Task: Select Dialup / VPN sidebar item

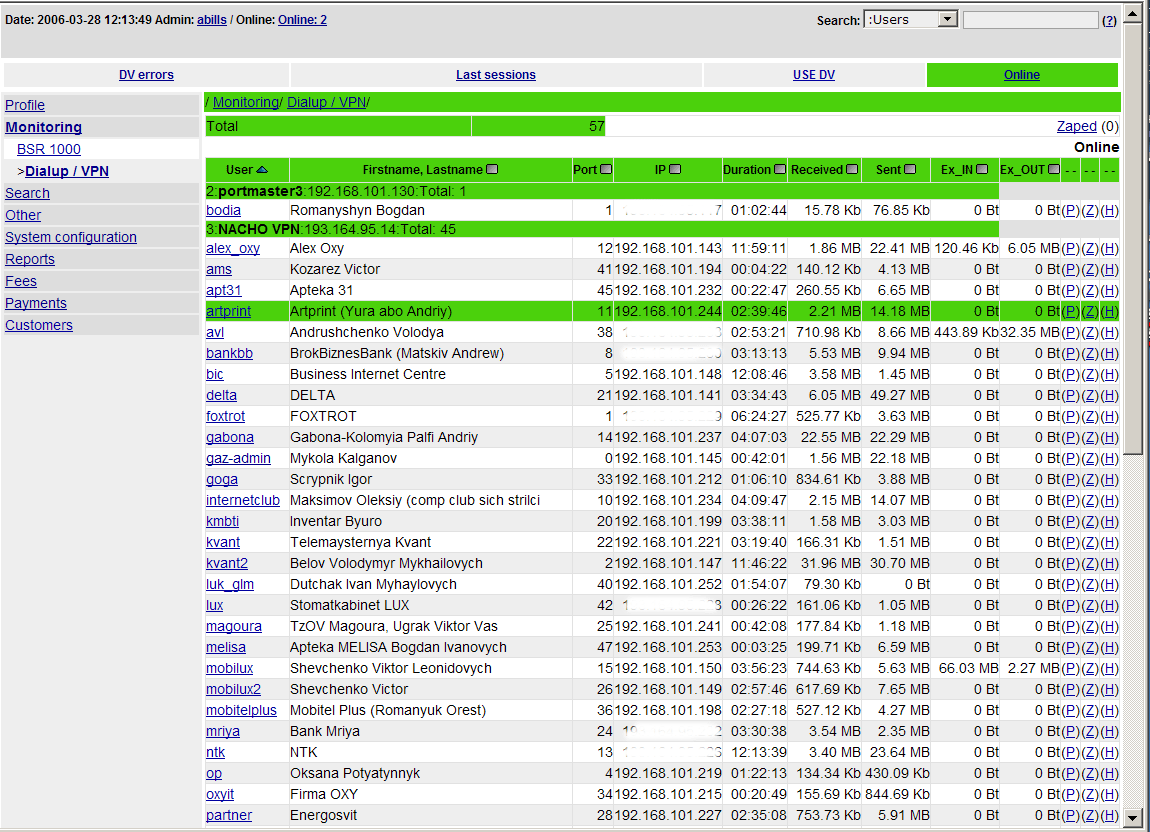Action: point(67,171)
